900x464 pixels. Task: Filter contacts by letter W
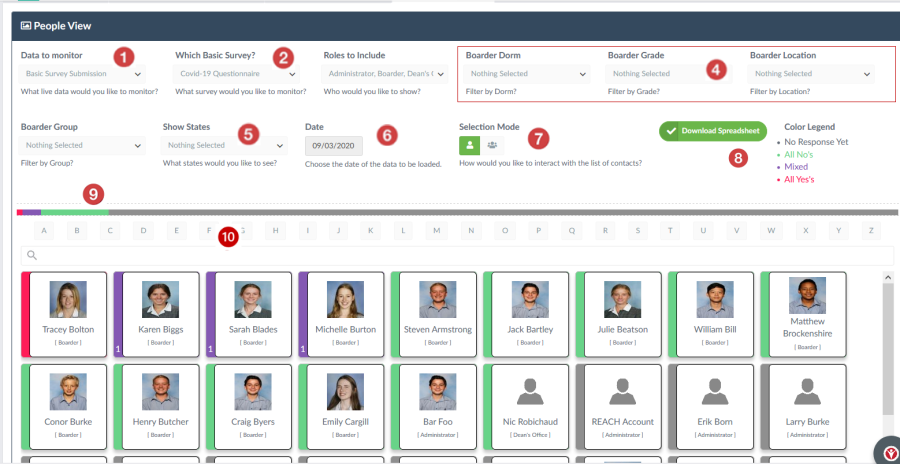point(771,231)
